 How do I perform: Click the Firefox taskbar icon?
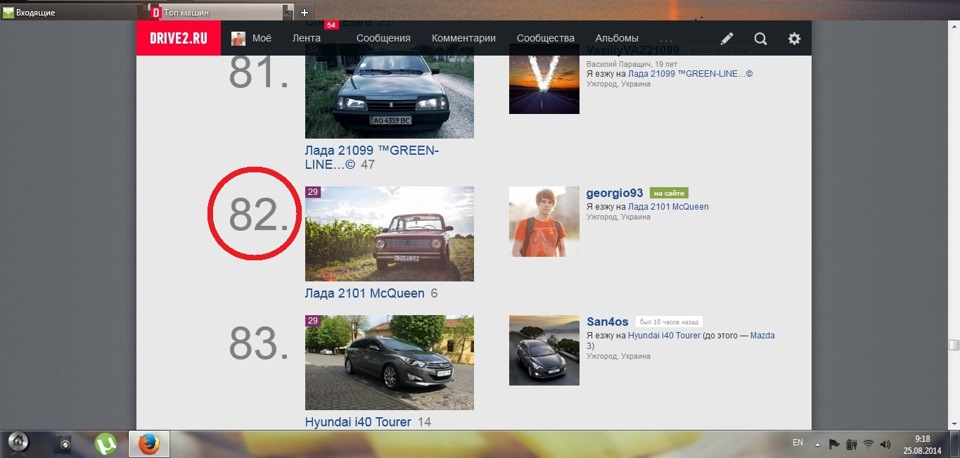point(149,443)
